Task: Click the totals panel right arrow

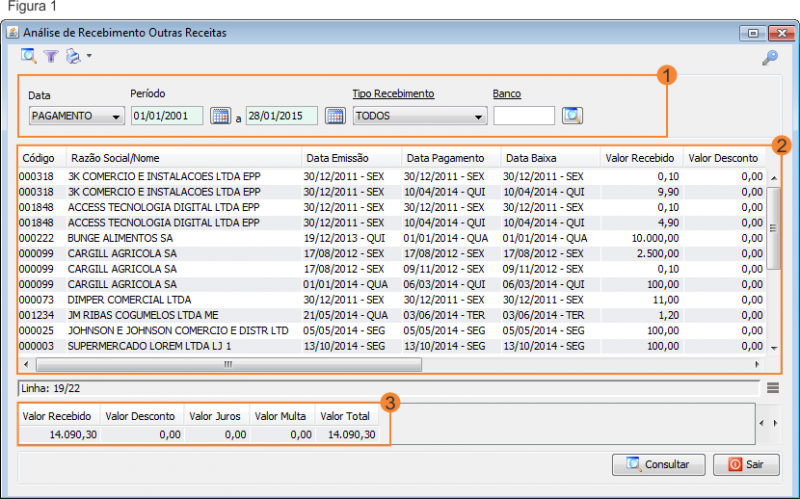Action: tap(775, 423)
